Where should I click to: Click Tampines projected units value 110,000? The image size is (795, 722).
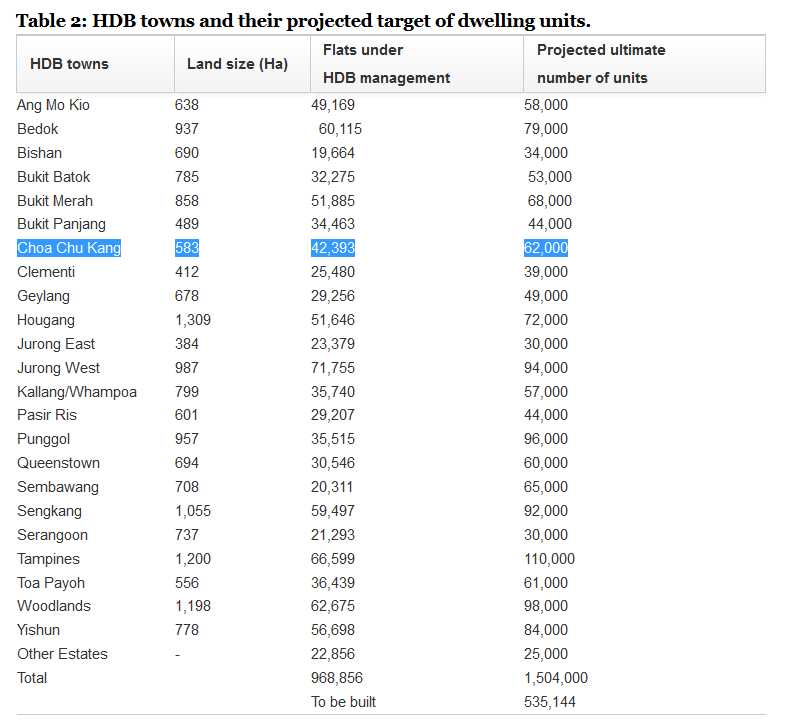pos(550,559)
